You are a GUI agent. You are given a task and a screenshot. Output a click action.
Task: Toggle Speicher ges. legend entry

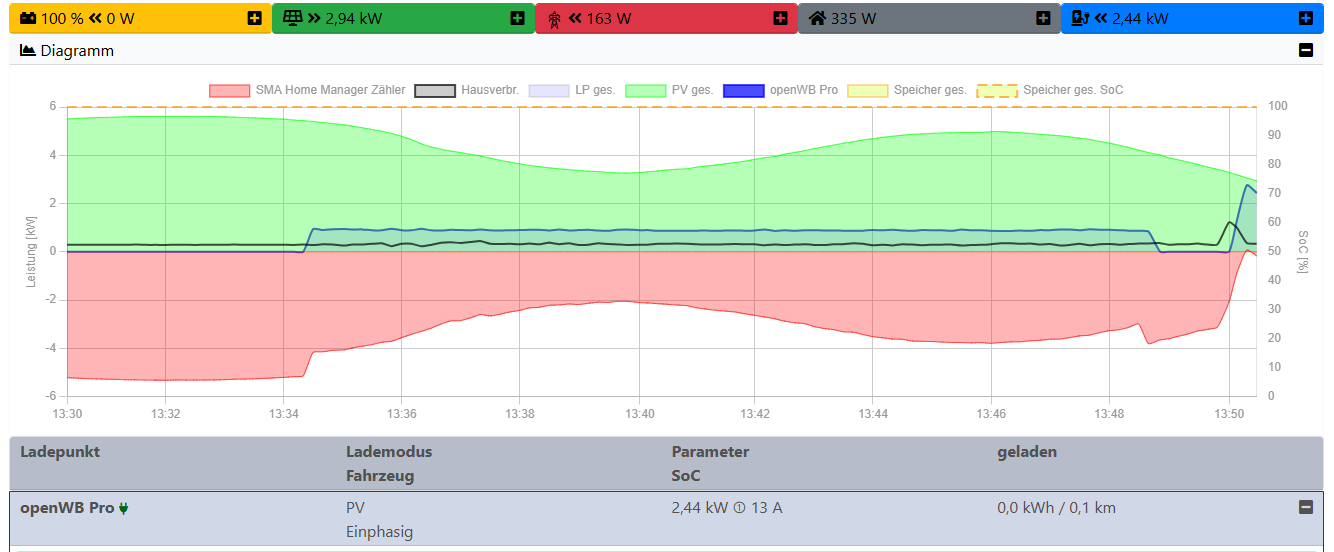tap(907, 90)
